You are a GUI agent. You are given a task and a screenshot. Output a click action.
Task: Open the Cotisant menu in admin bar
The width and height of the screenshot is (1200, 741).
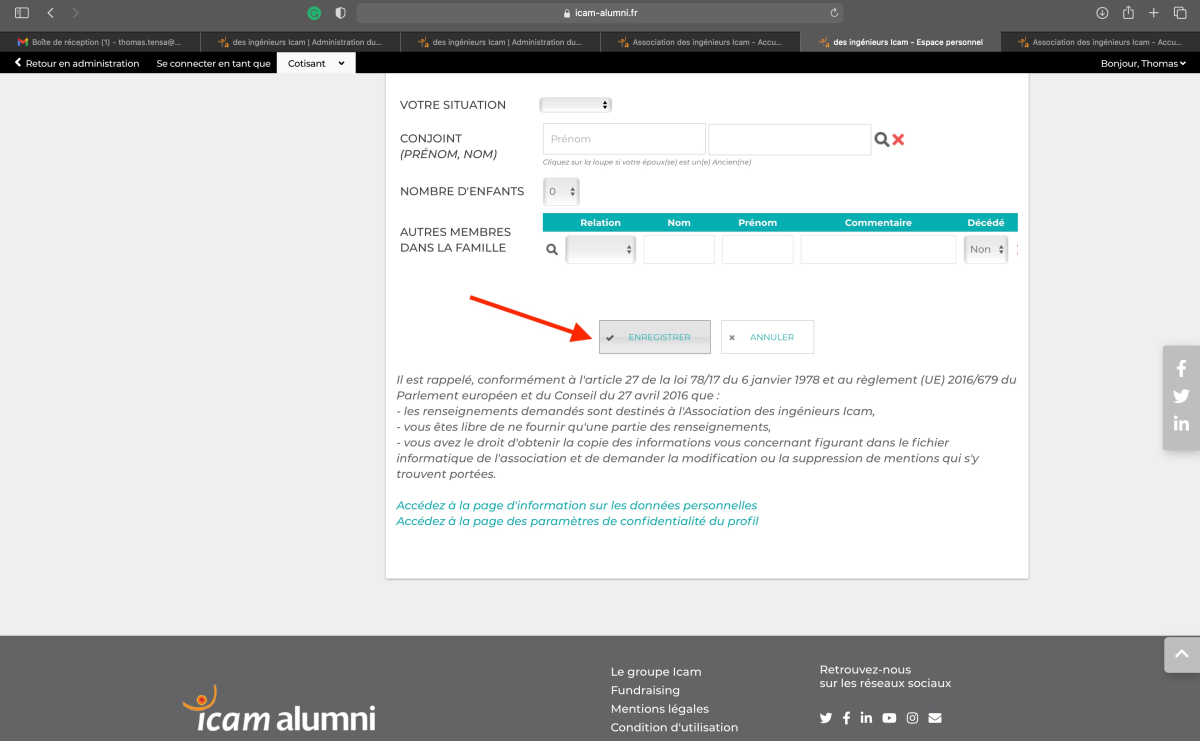(316, 63)
